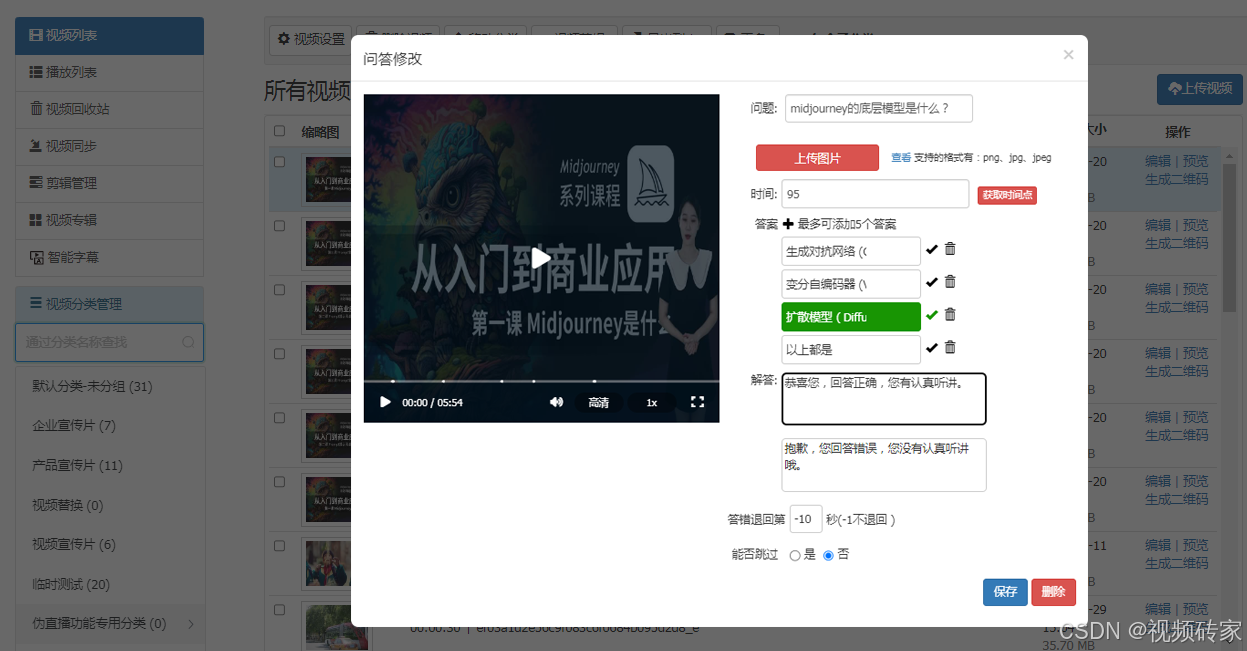Go to 视频回收站 in sidebar
The height and width of the screenshot is (651, 1247).
[x=109, y=109]
